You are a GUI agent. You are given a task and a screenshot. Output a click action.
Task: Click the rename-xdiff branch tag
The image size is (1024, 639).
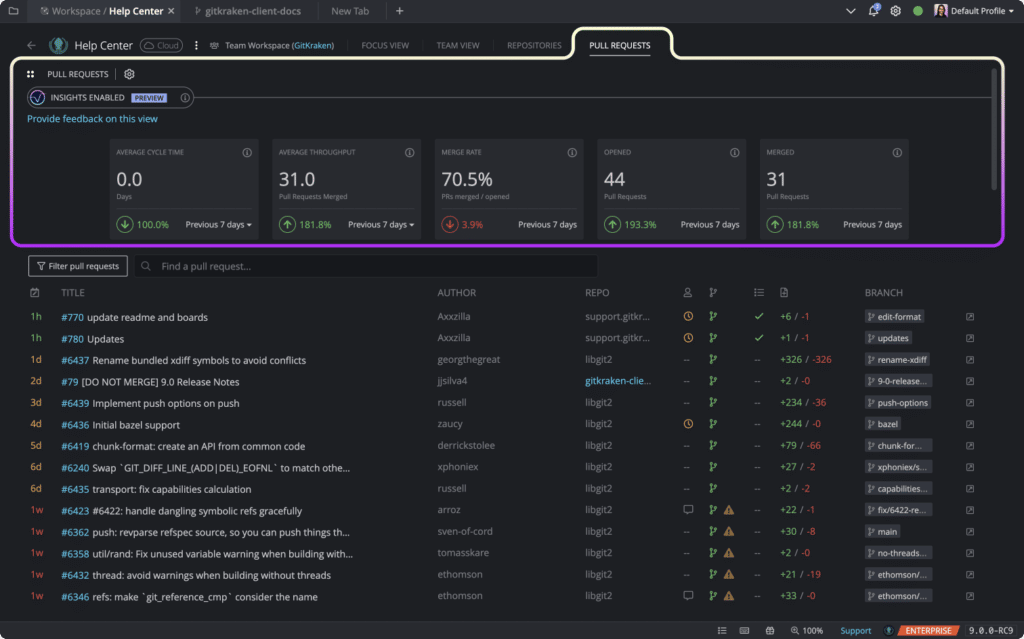(897, 359)
